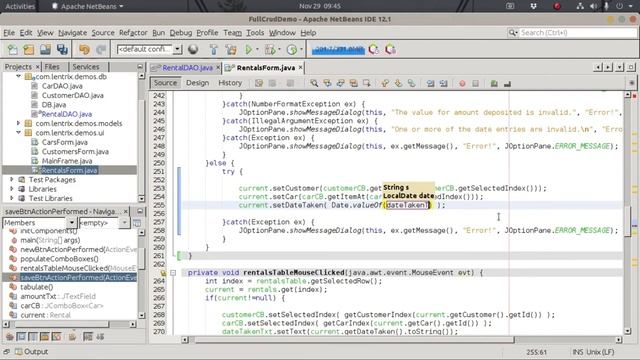Collapse the com.lentrix.demos.db package

tap(18, 76)
